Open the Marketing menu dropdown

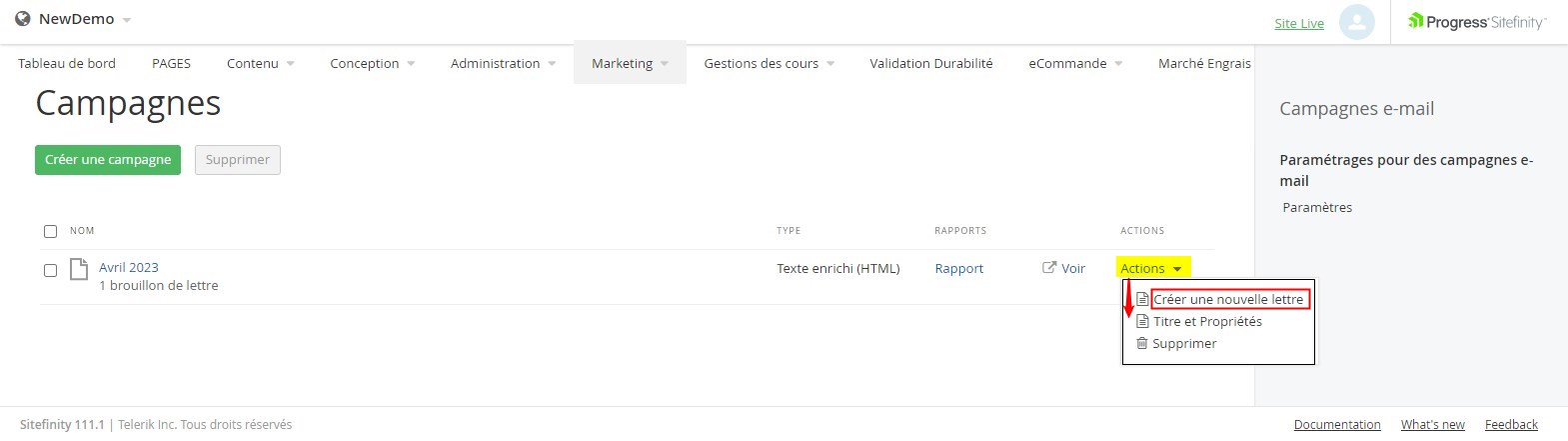tap(630, 63)
